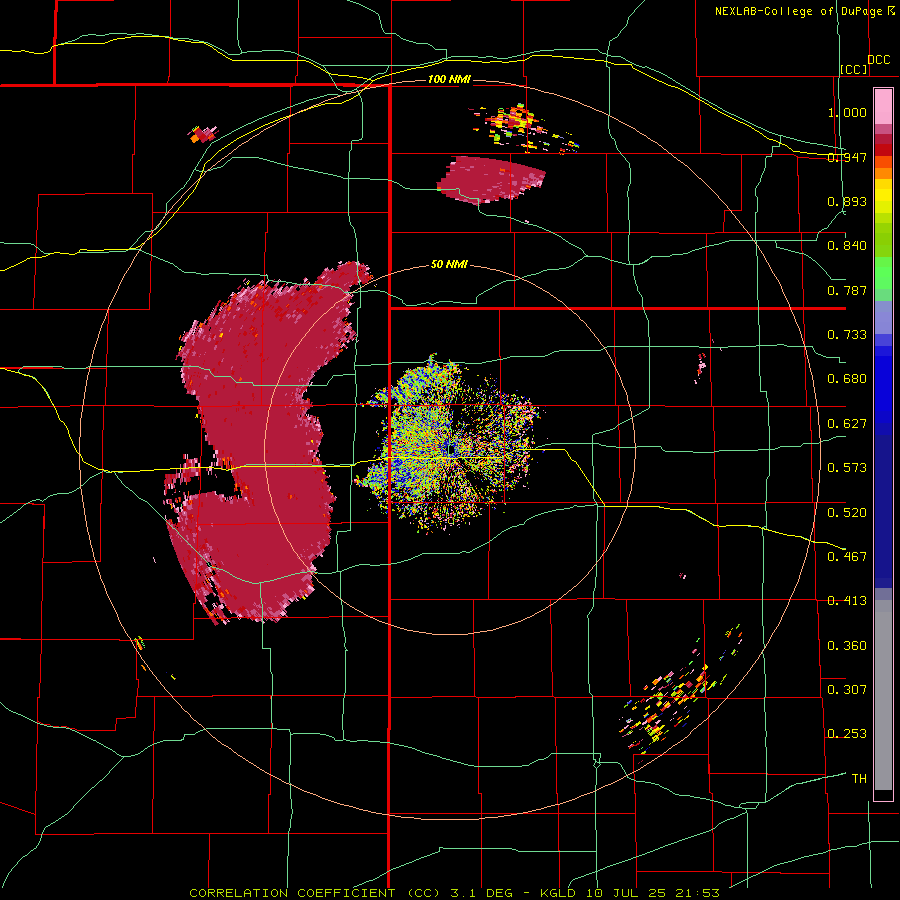900x900 pixels.
Task: Click the DCC label above the color bar
Action: tap(878, 60)
